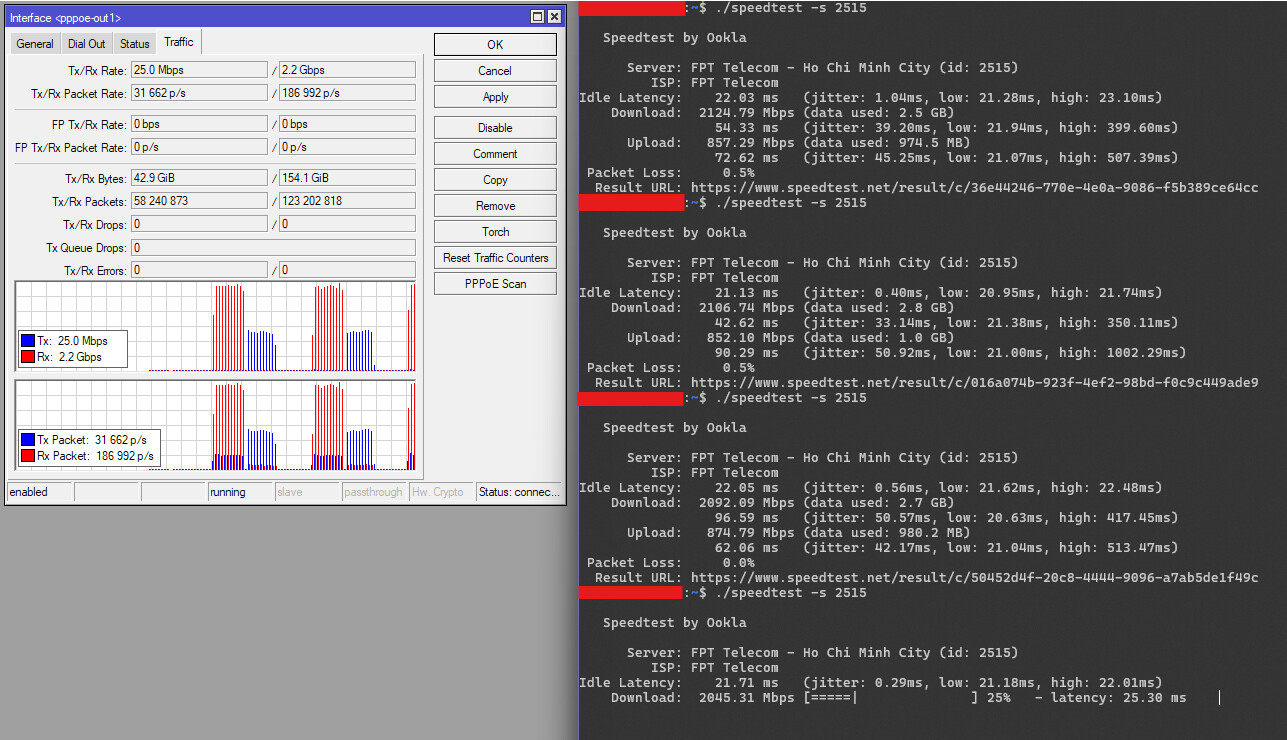Select the Tx Packet Rate field 31 662 p/s
The height and width of the screenshot is (740, 1287).
pos(199,93)
